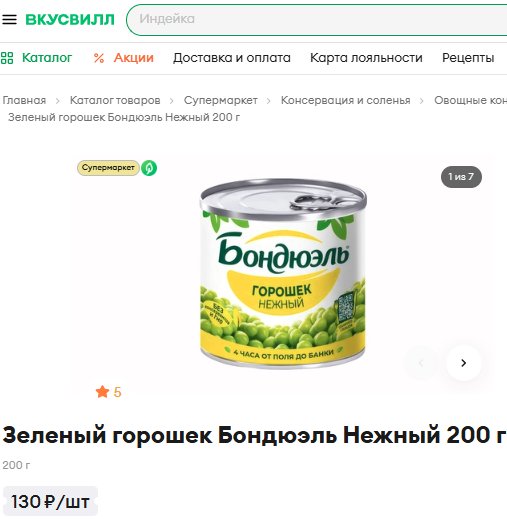This screenshot has height=519, width=507.
Task: Open Каталог товаров breadcrumb
Action: (x=115, y=100)
